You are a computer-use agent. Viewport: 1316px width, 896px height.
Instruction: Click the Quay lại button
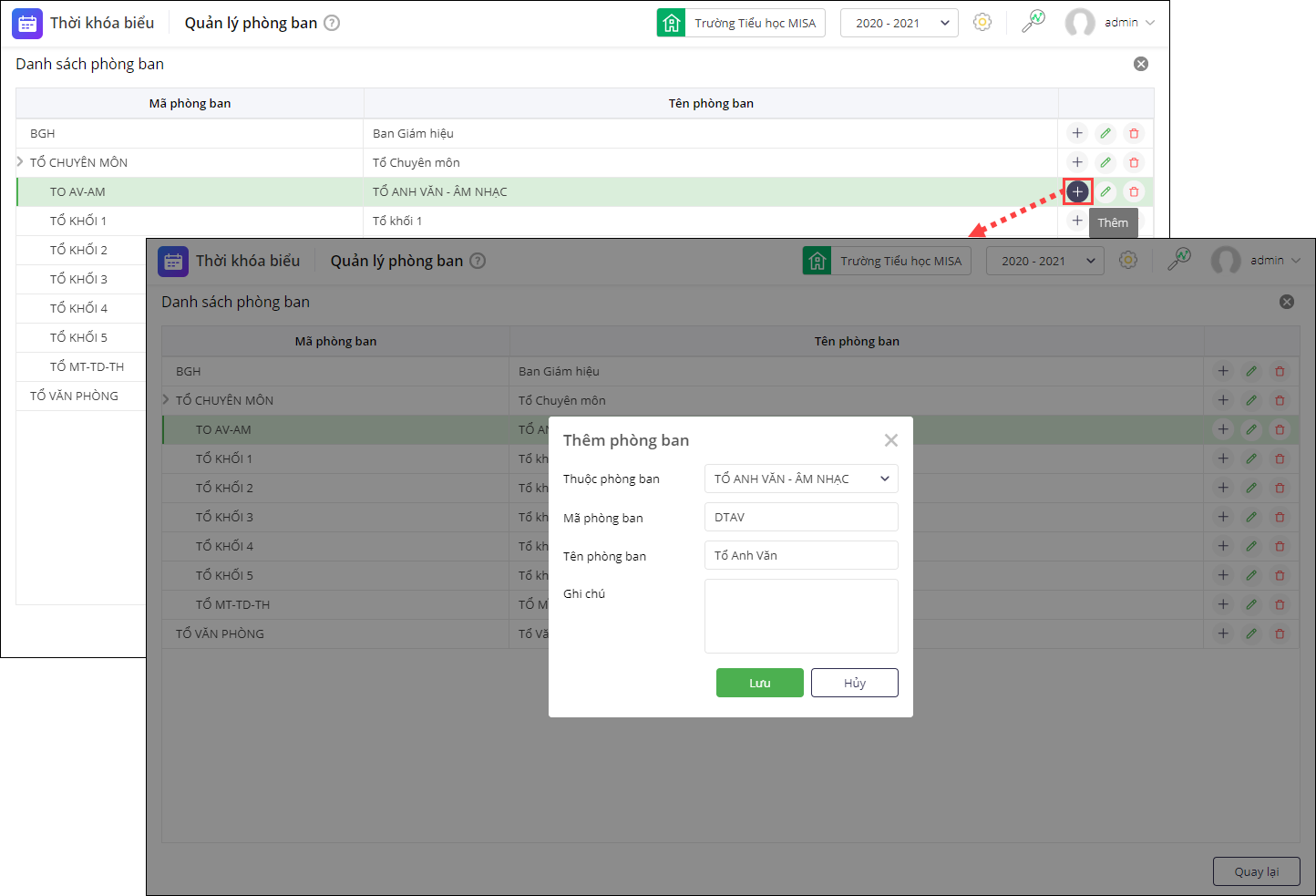[x=1257, y=871]
